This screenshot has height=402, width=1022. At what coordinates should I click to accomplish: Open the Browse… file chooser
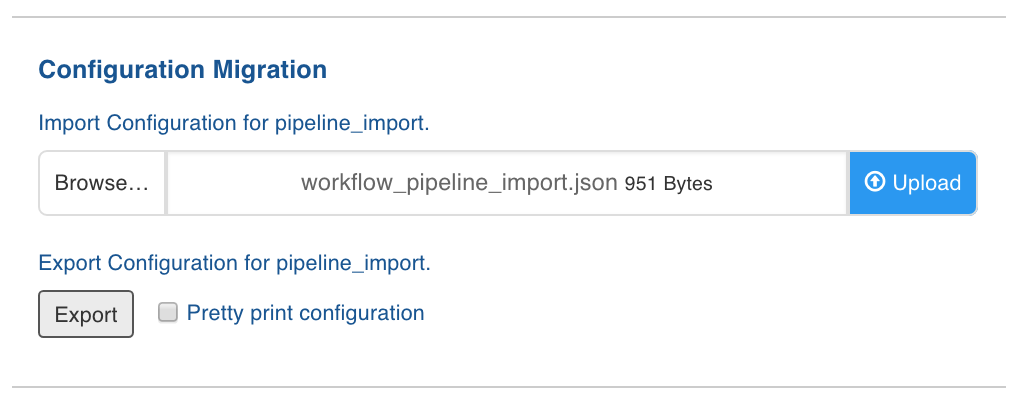102,183
